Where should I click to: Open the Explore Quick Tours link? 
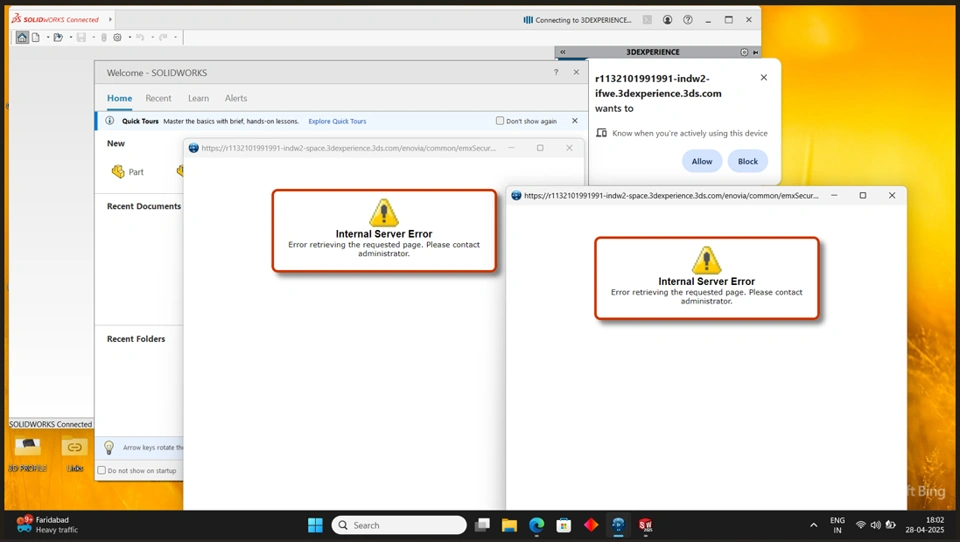coord(337,121)
